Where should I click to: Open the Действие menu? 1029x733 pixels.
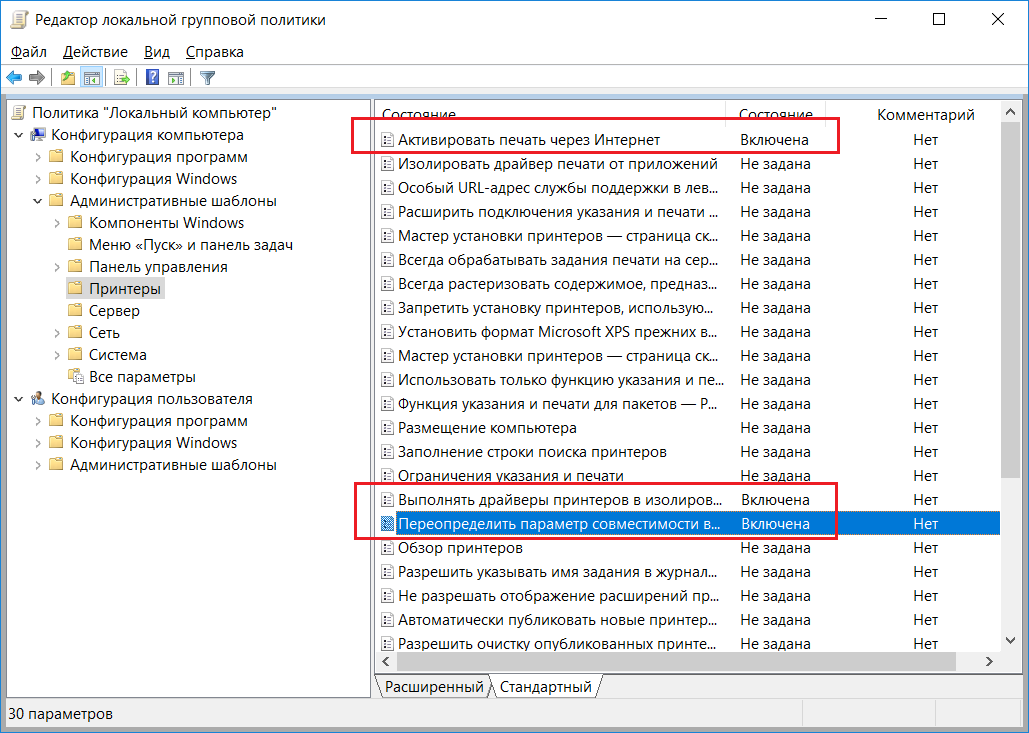[x=95, y=52]
